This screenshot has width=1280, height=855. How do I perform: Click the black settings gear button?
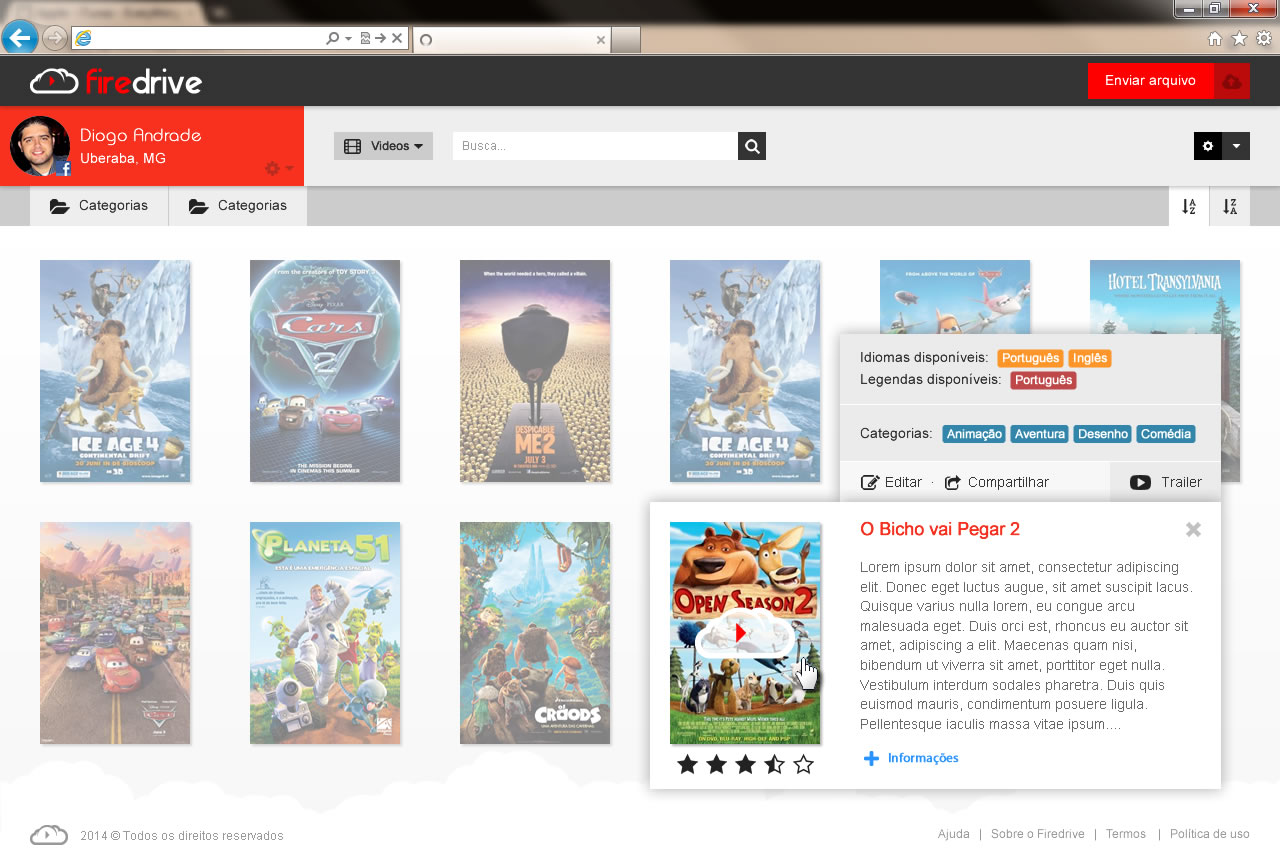[x=1208, y=146]
